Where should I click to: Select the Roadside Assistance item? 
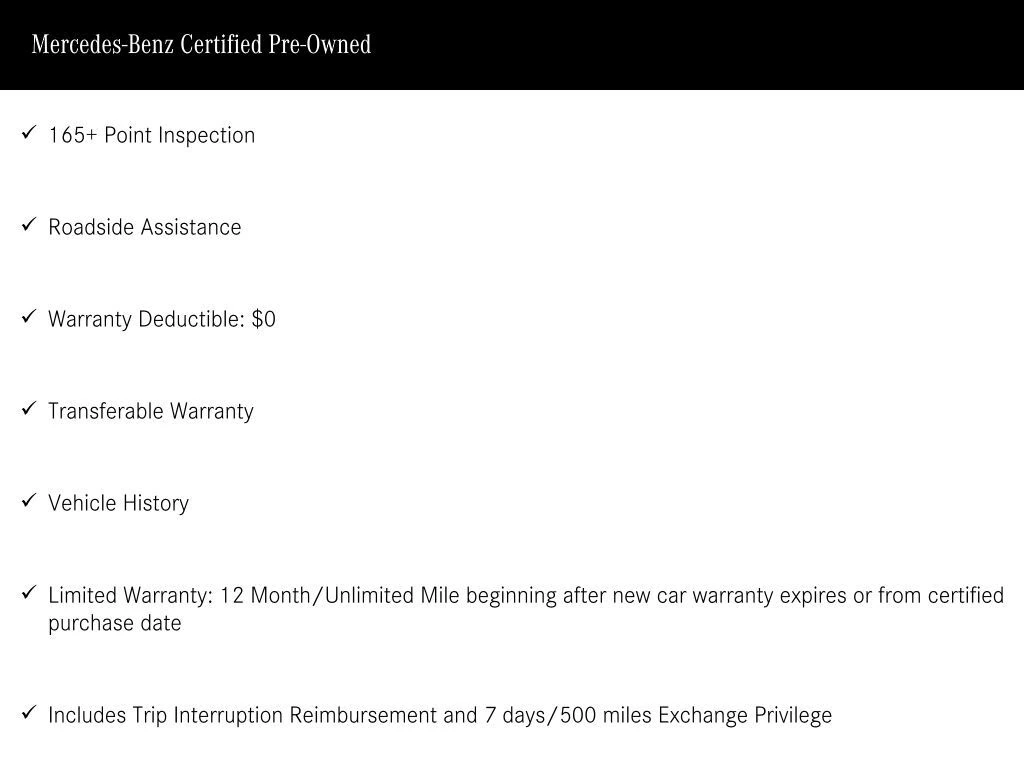pos(144,227)
